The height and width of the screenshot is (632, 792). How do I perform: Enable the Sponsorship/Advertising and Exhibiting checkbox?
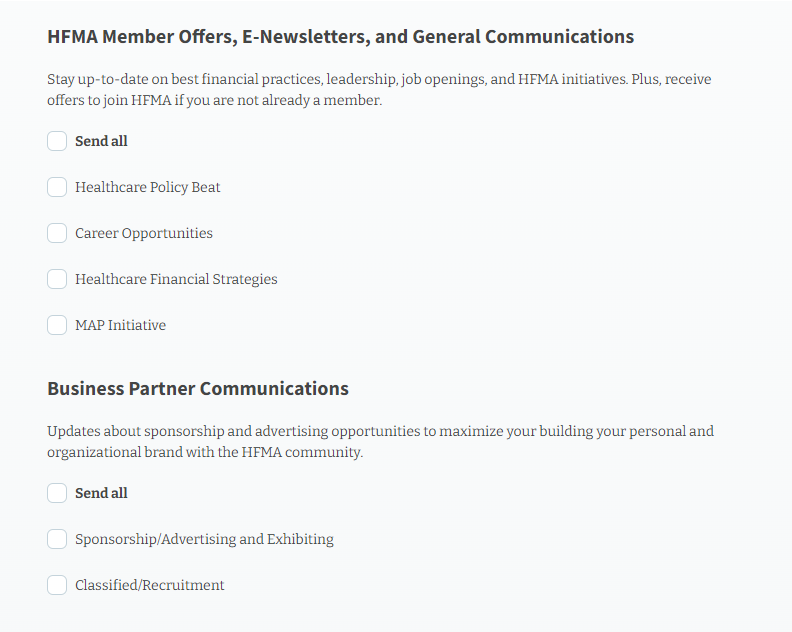57,539
